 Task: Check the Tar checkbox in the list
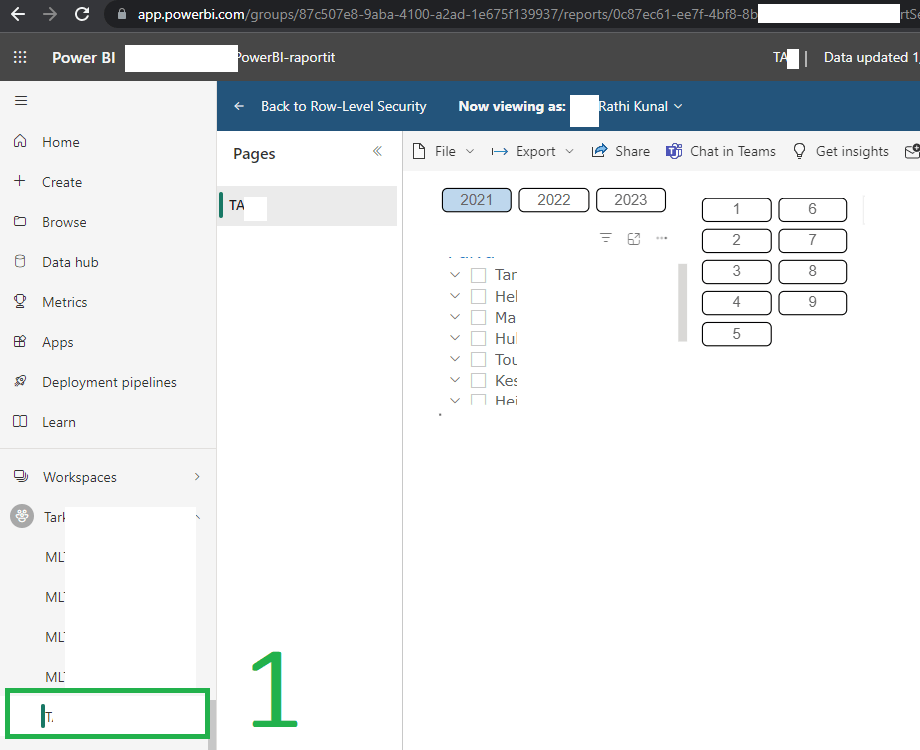pyautogui.click(x=477, y=274)
